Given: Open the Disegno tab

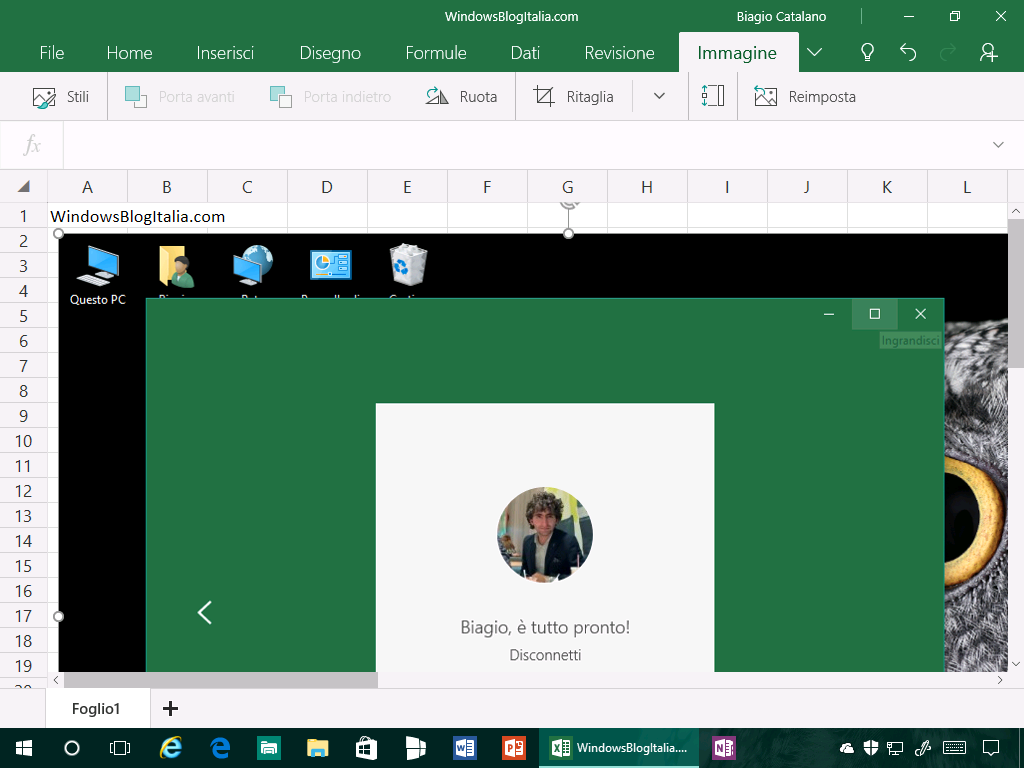Looking at the screenshot, I should pyautogui.click(x=330, y=53).
